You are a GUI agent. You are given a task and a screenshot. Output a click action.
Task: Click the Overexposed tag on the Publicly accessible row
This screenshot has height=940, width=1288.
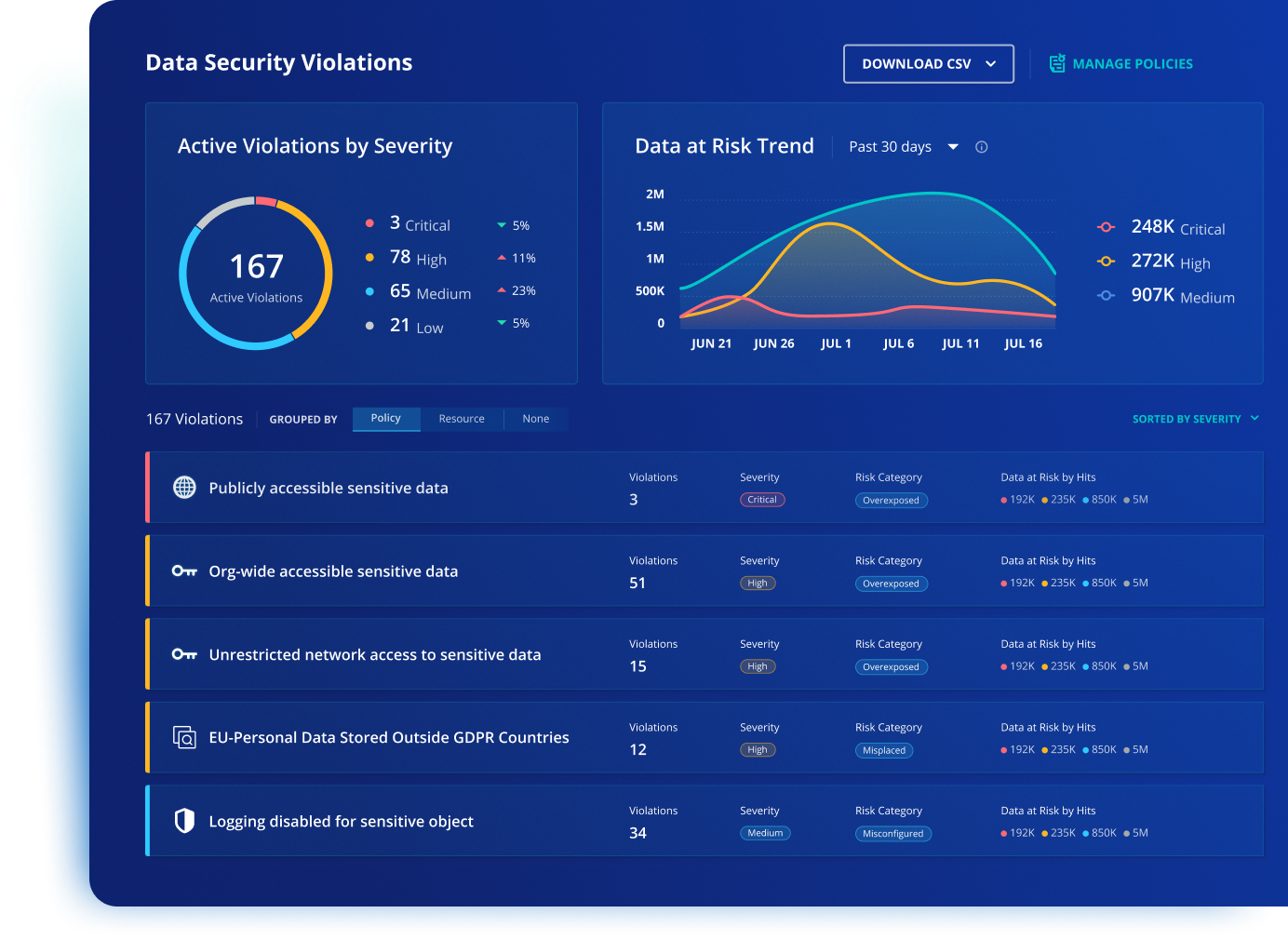pyautogui.click(x=891, y=501)
